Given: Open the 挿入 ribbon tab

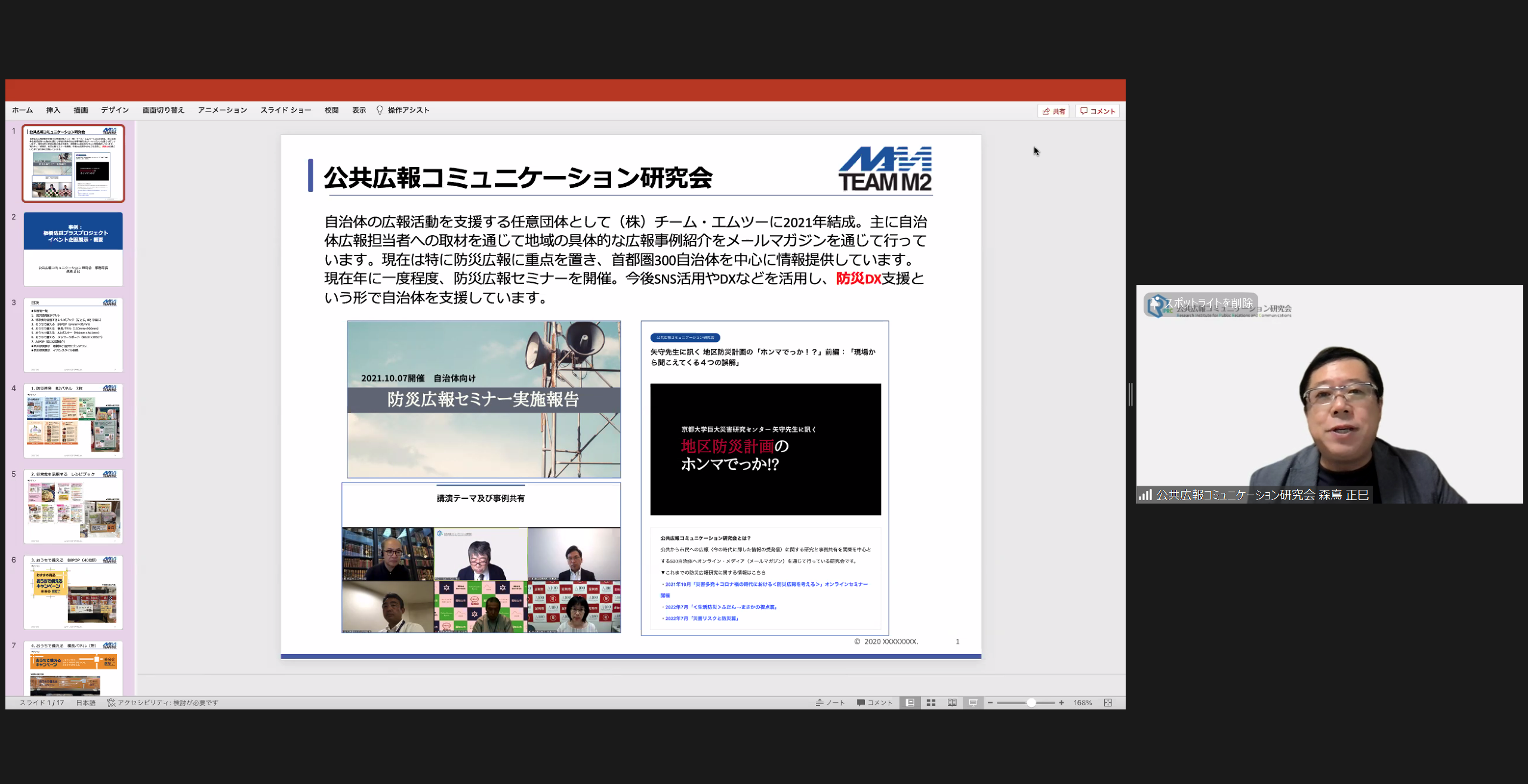Looking at the screenshot, I should 53,110.
